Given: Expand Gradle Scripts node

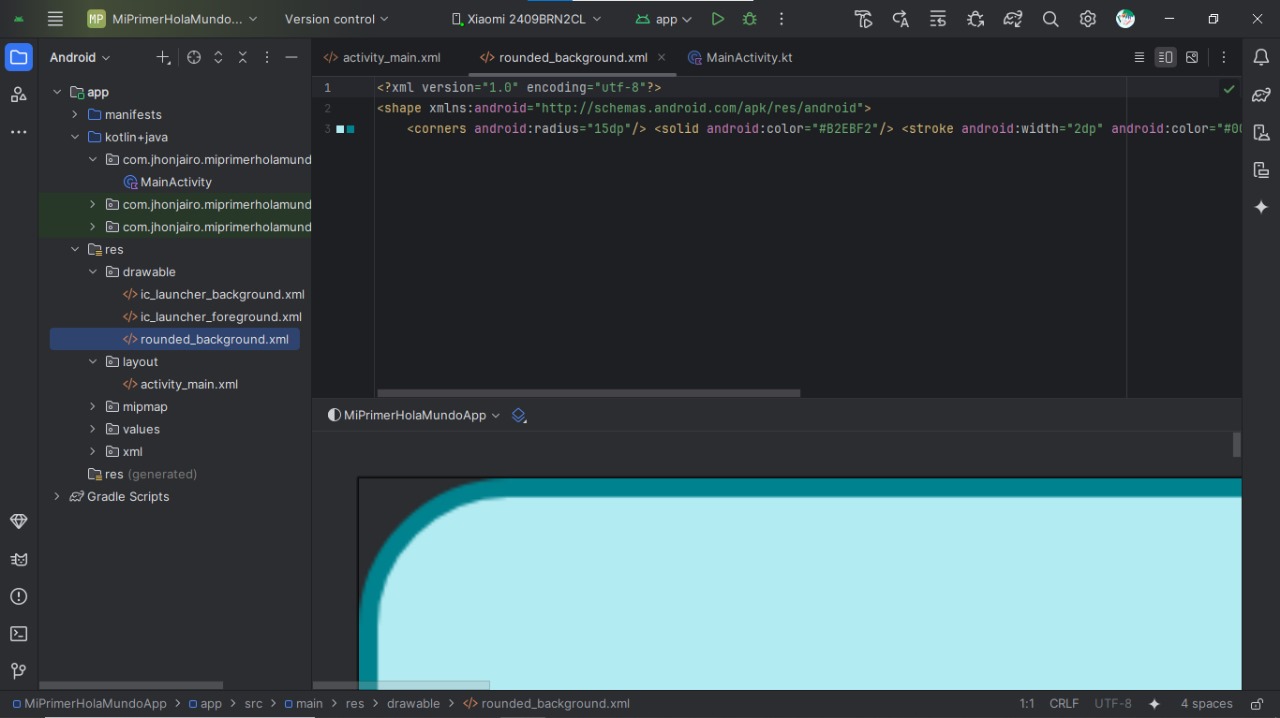Looking at the screenshot, I should (x=57, y=497).
